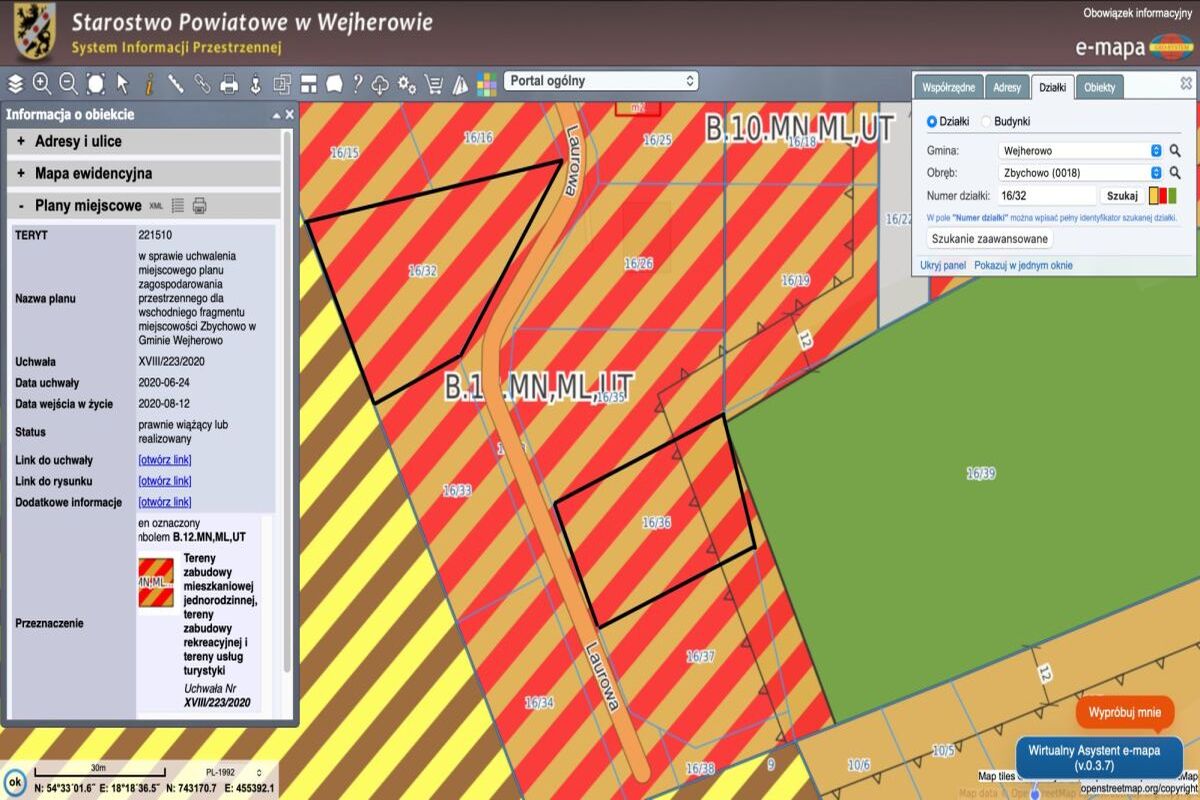Open the Link do uchwały link
The width and height of the screenshot is (1200, 800).
(165, 460)
